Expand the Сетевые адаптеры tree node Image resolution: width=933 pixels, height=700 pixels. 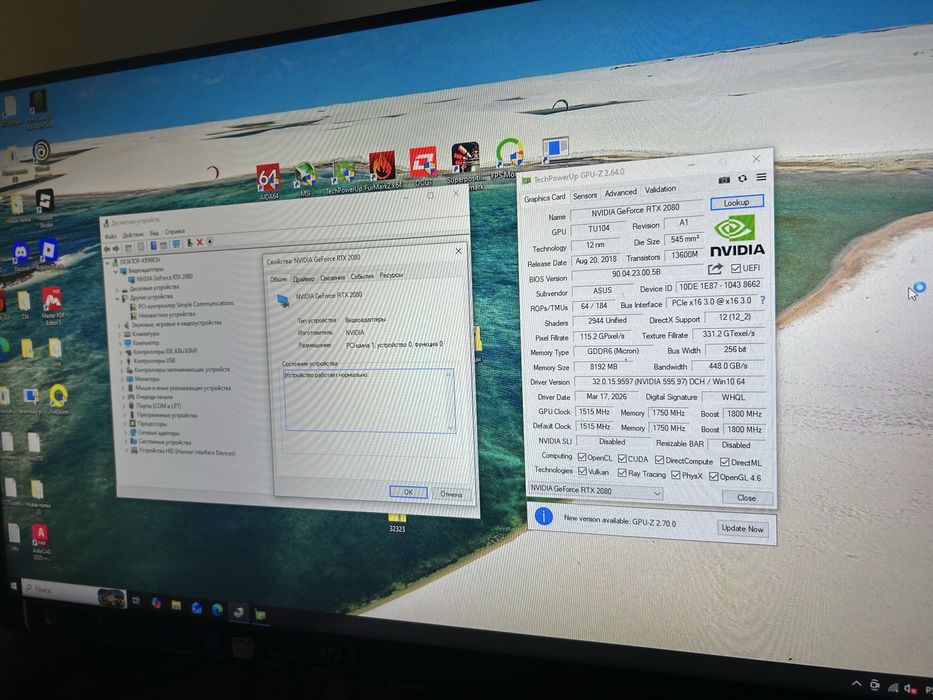[126, 433]
